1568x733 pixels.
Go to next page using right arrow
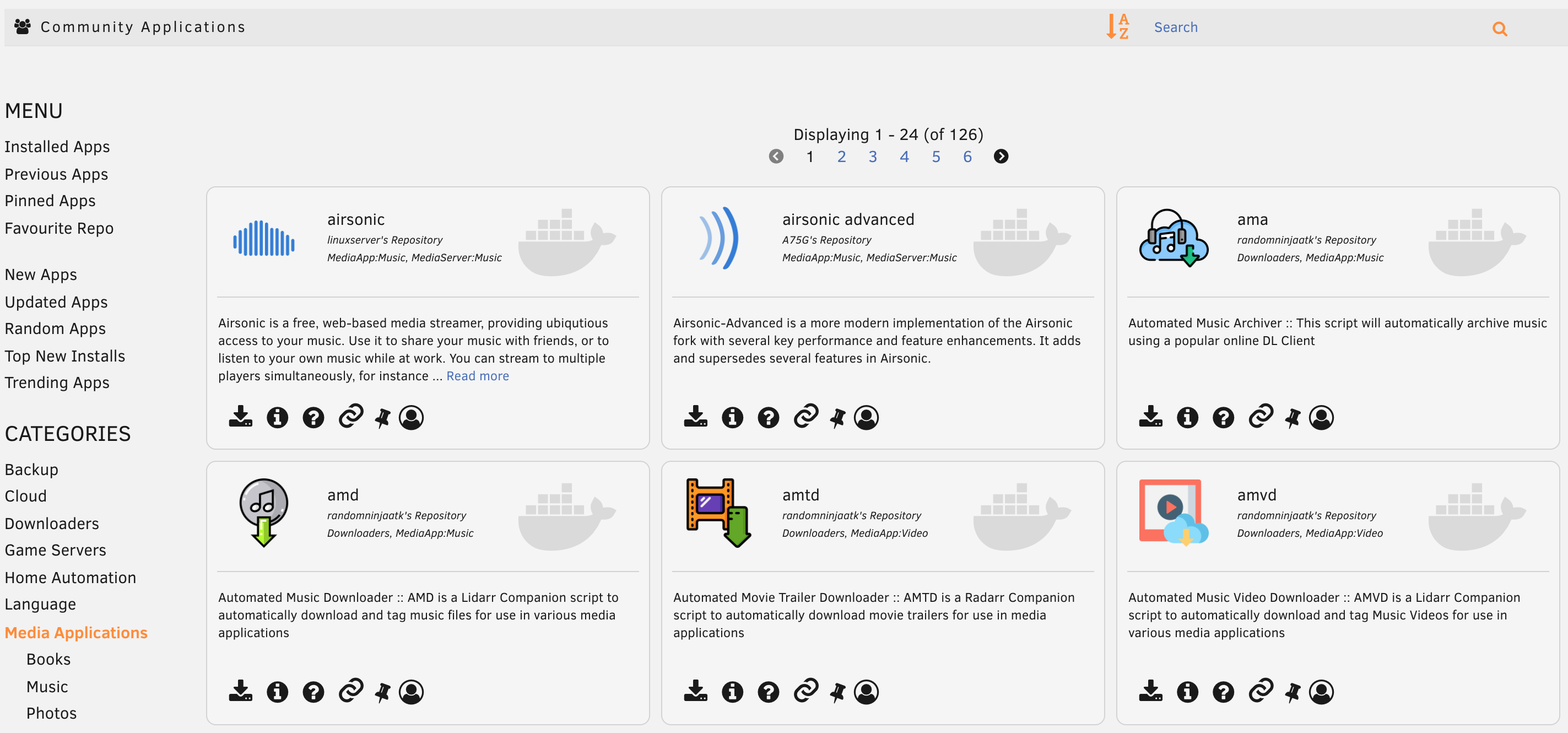[x=1000, y=157]
